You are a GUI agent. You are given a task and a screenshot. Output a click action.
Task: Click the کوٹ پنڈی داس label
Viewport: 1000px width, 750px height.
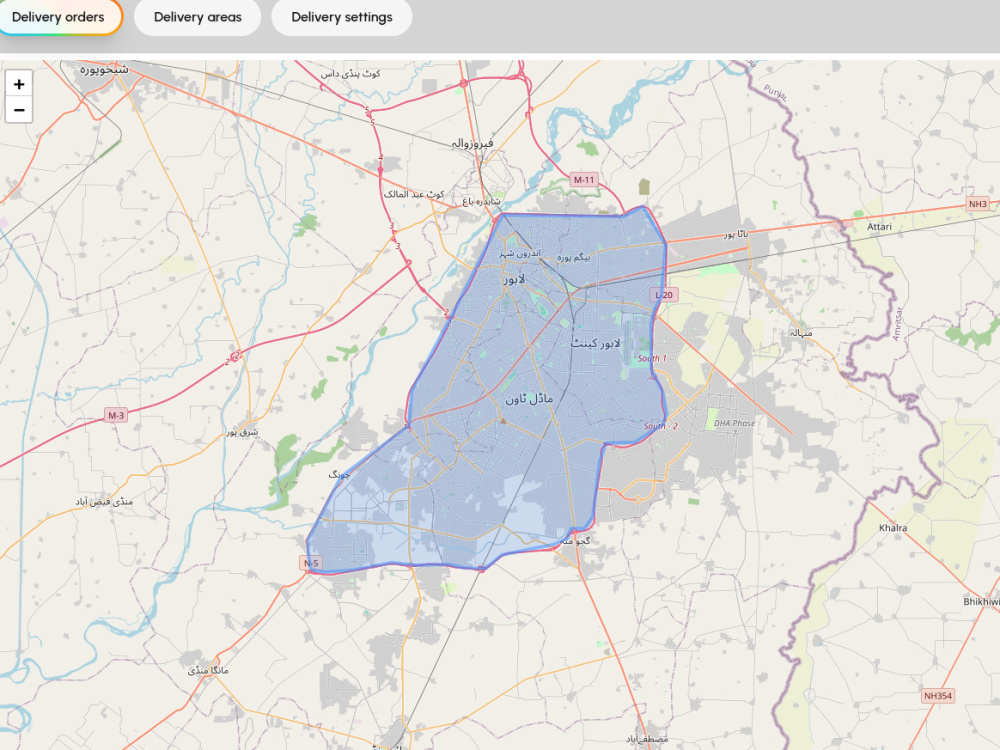[350, 74]
